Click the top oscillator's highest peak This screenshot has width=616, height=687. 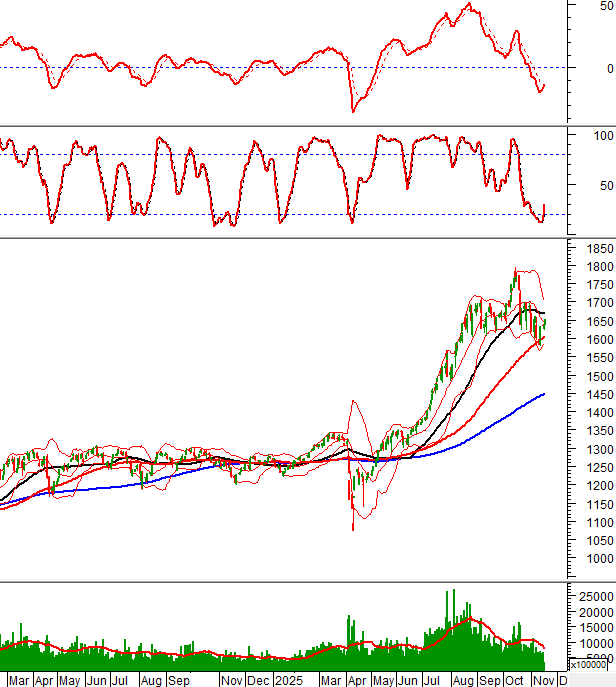pyautogui.click(x=467, y=4)
